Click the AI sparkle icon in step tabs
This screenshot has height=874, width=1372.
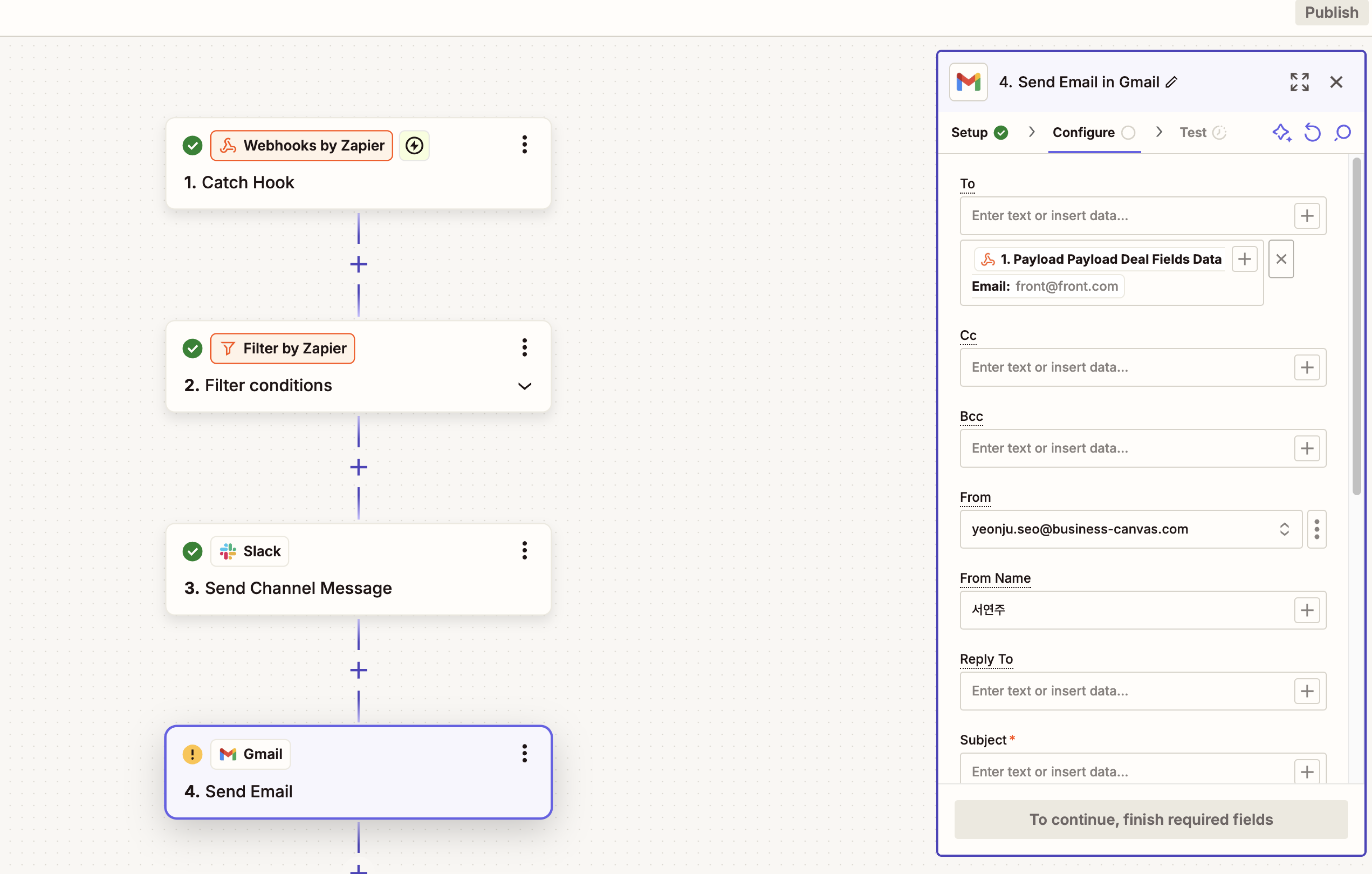[x=1281, y=133]
